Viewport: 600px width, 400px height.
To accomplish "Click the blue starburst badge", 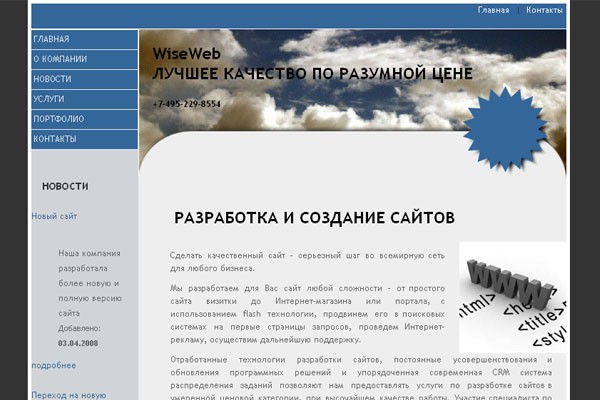I will pos(505,128).
